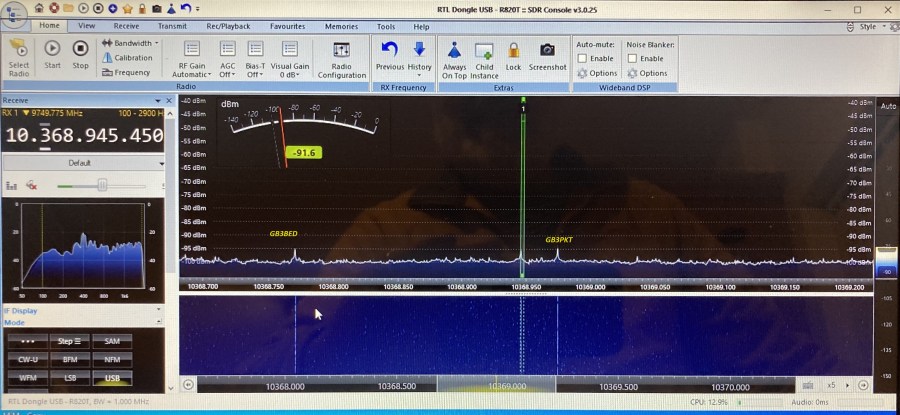
Task: Open the RF Gain Automatic dropdown
Action: click(191, 59)
